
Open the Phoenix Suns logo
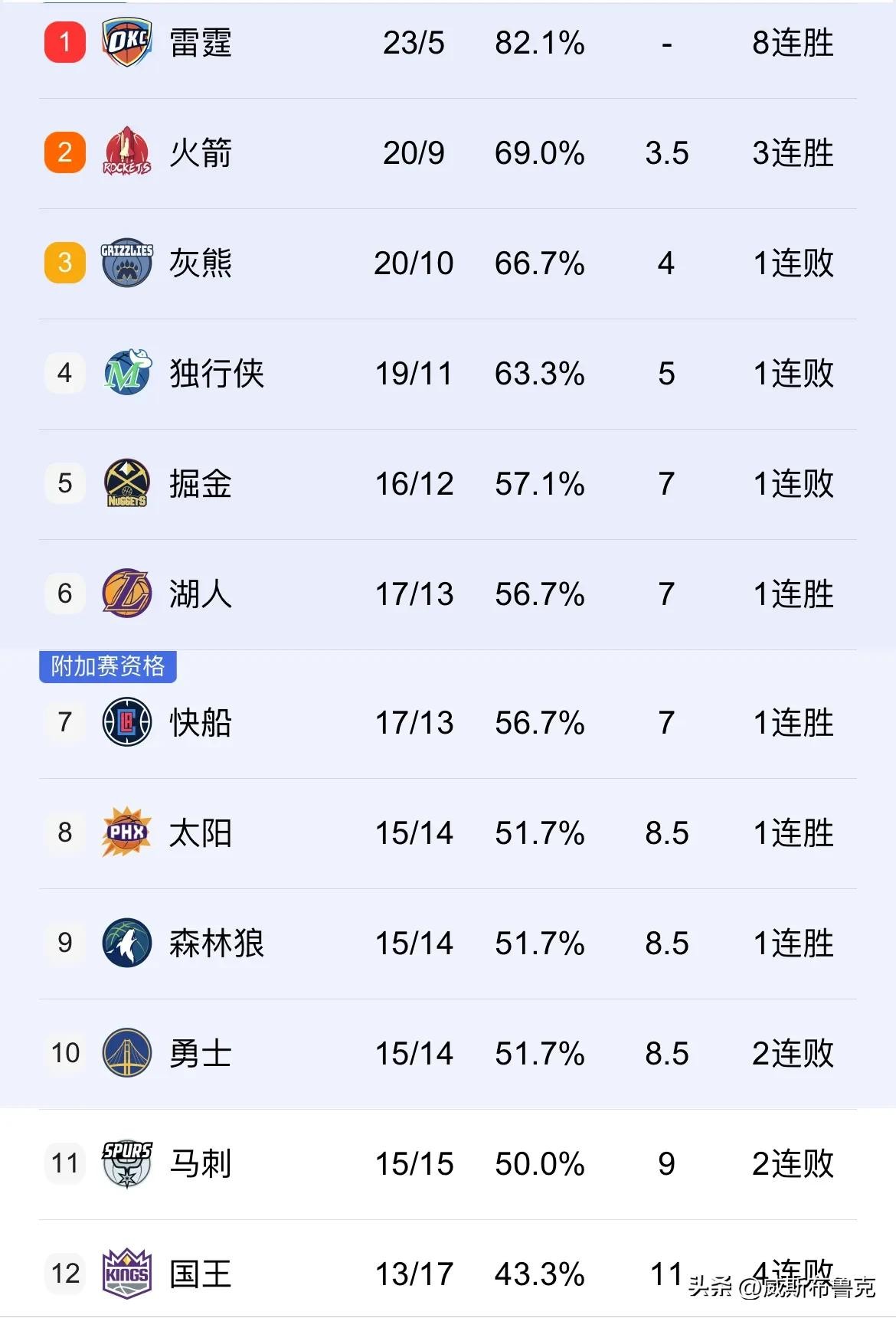[x=127, y=832]
